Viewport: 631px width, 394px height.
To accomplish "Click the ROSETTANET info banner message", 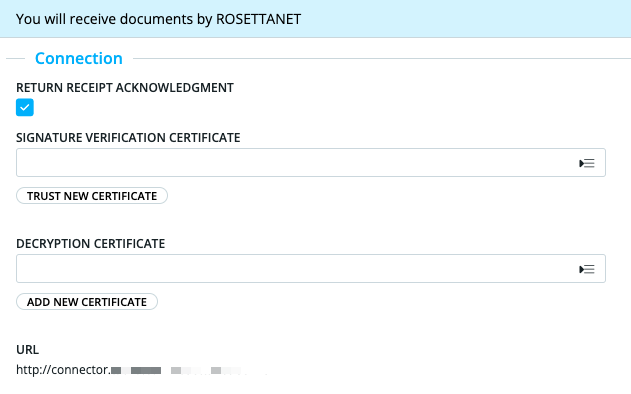I will click(x=158, y=19).
